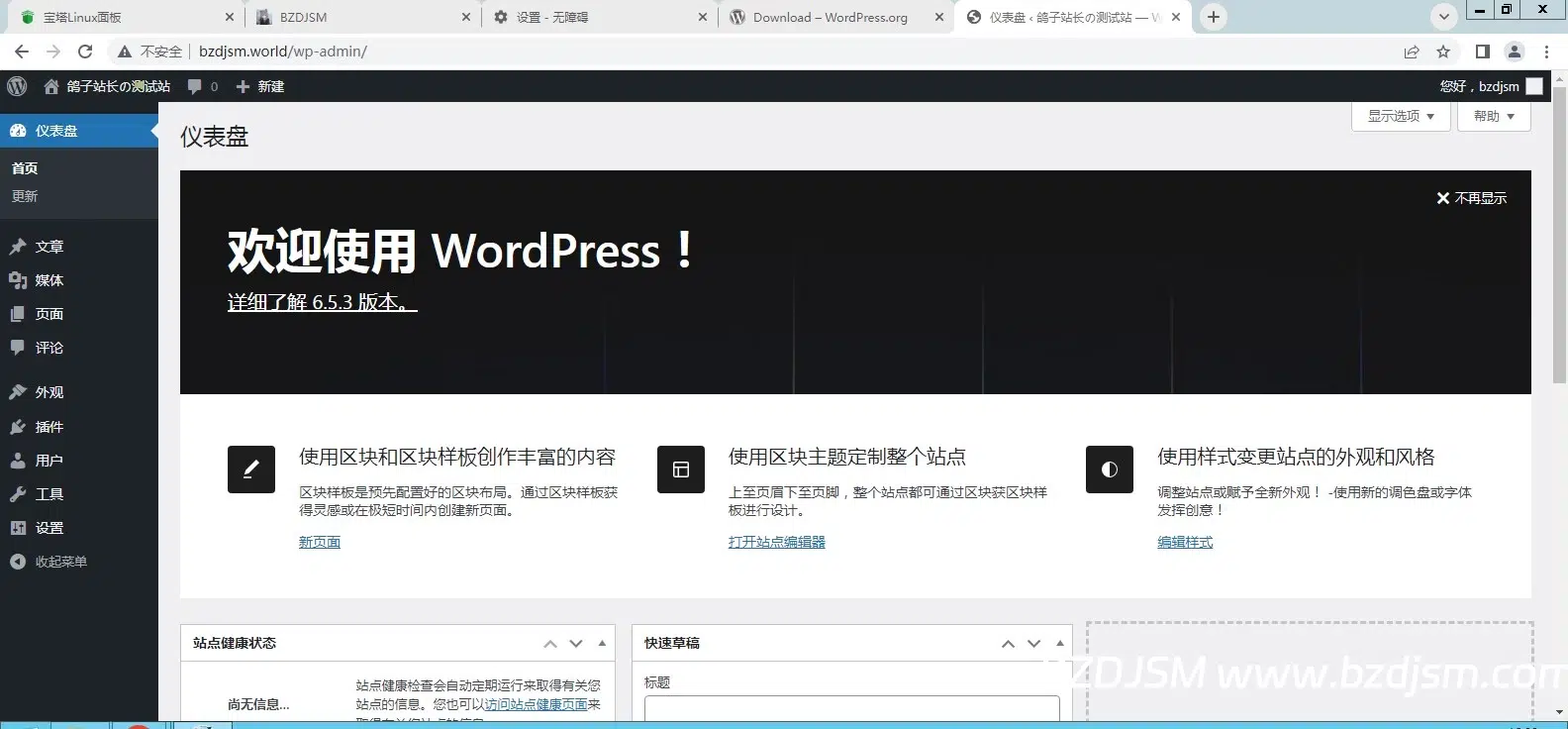
Task: Open the 评论 menu item in sidebar
Action: coord(79,348)
